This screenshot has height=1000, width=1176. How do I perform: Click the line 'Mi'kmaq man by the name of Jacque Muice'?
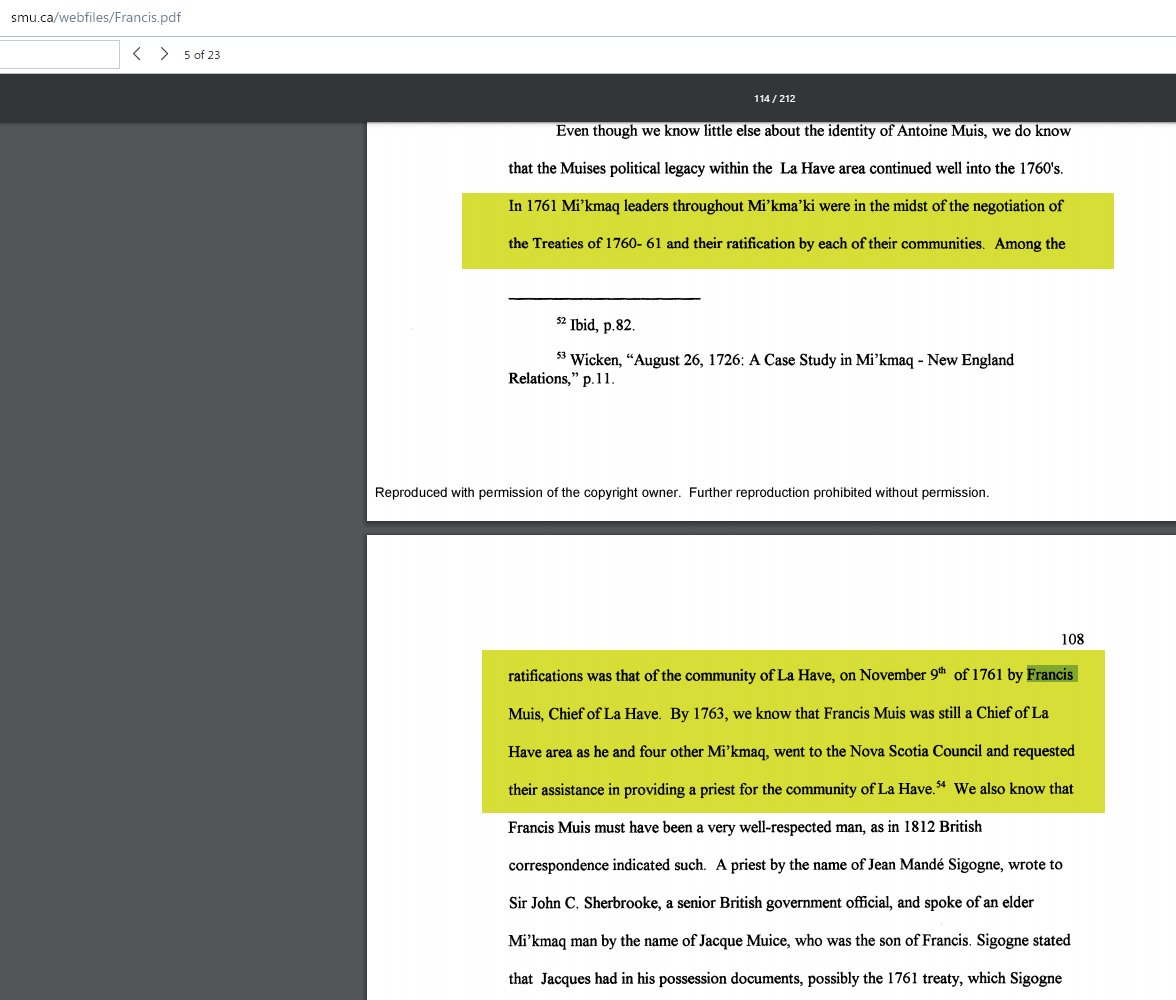(789, 941)
